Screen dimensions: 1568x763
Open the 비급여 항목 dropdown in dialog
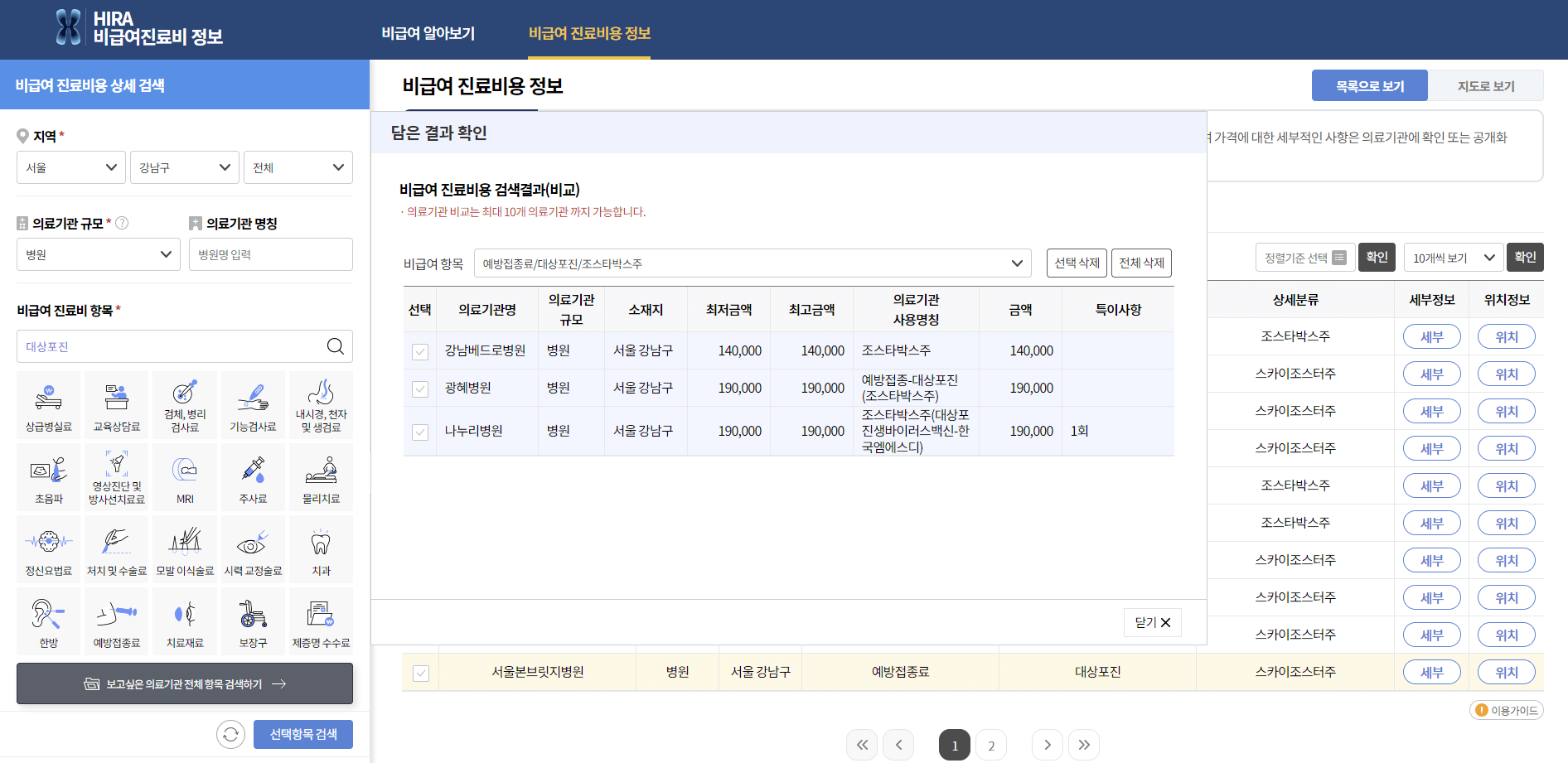click(x=753, y=263)
